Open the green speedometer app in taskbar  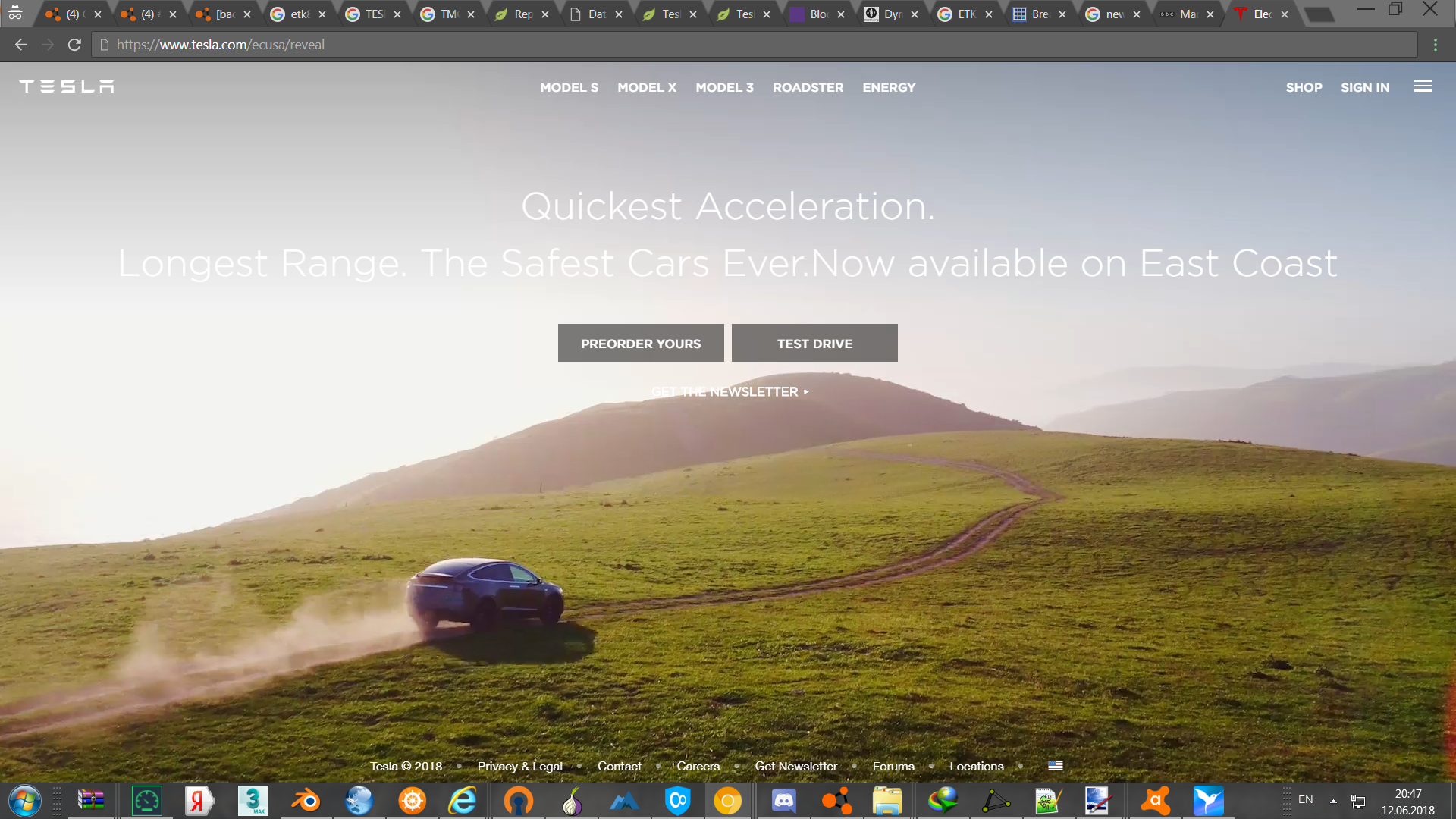point(147,801)
